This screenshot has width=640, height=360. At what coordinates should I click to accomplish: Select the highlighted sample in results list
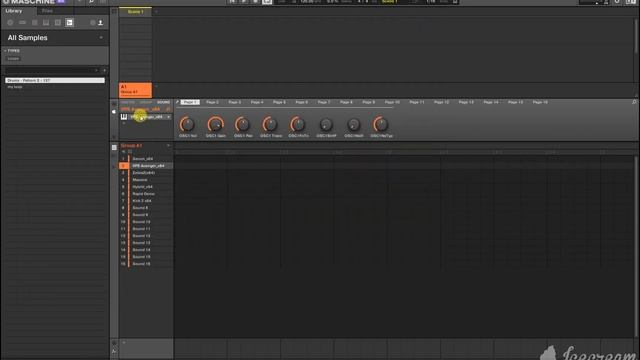coord(55,80)
